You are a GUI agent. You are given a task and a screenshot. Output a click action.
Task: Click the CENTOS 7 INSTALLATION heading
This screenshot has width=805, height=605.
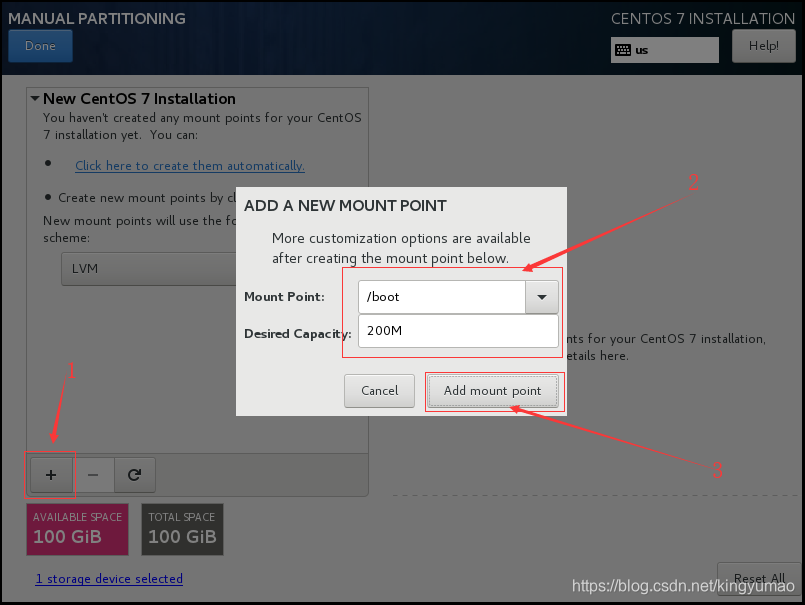703,18
